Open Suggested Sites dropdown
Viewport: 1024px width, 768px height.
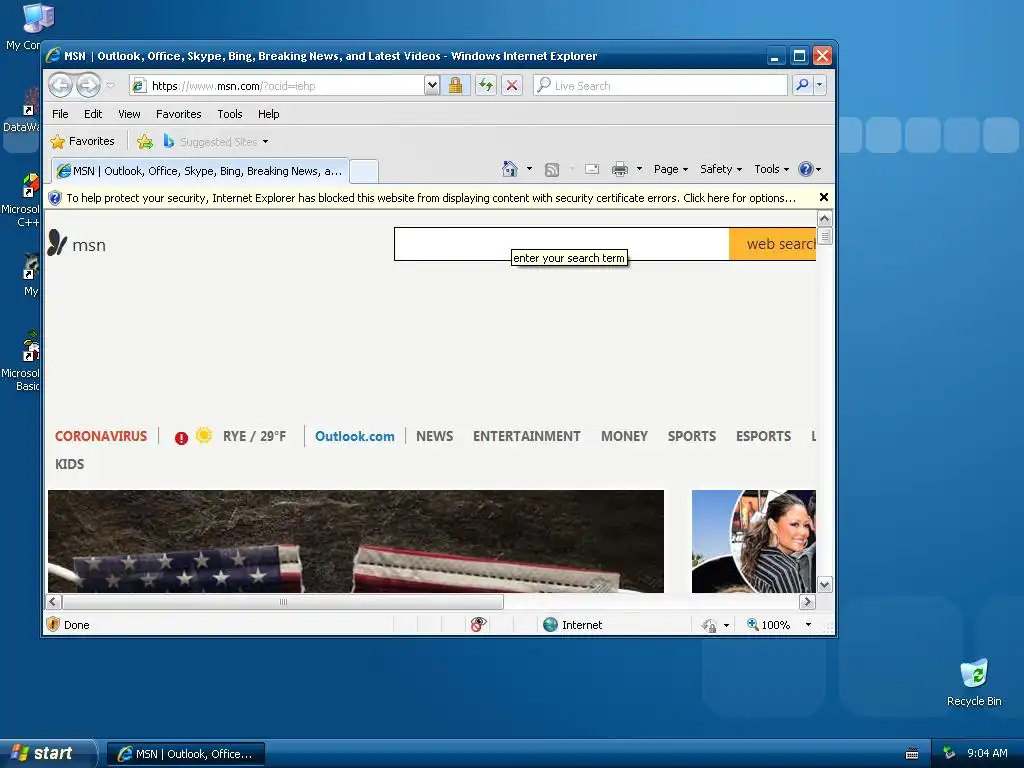[x=216, y=141]
